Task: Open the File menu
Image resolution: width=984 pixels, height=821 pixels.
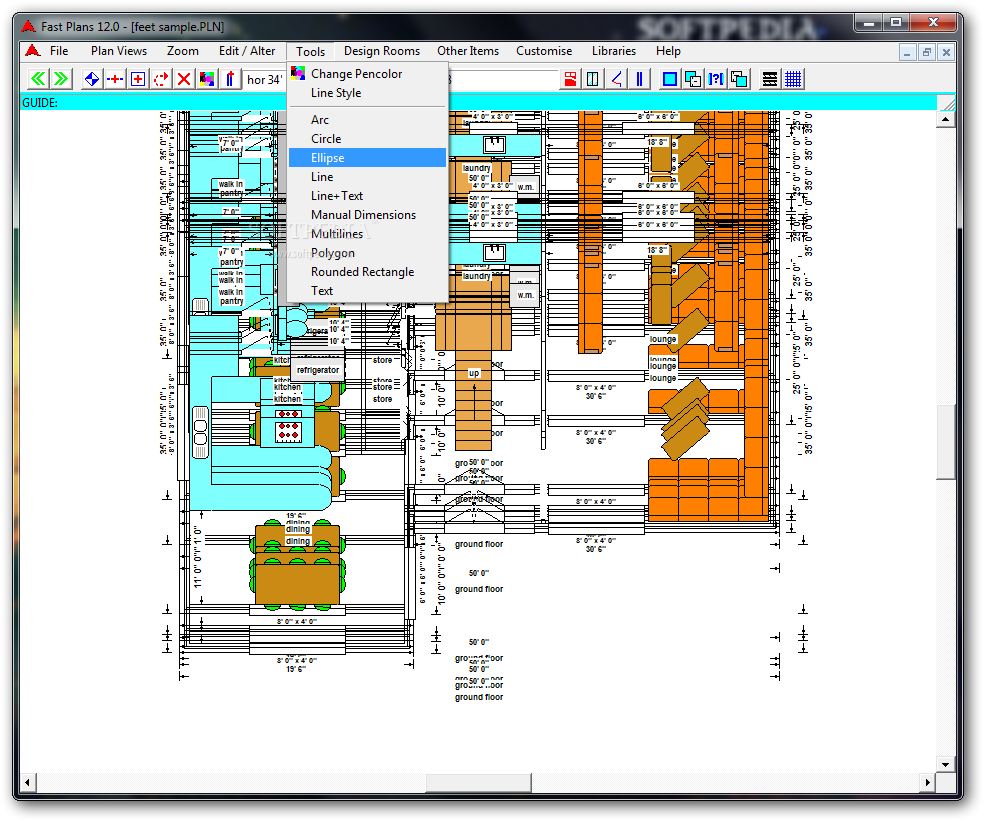Action: pyautogui.click(x=59, y=51)
